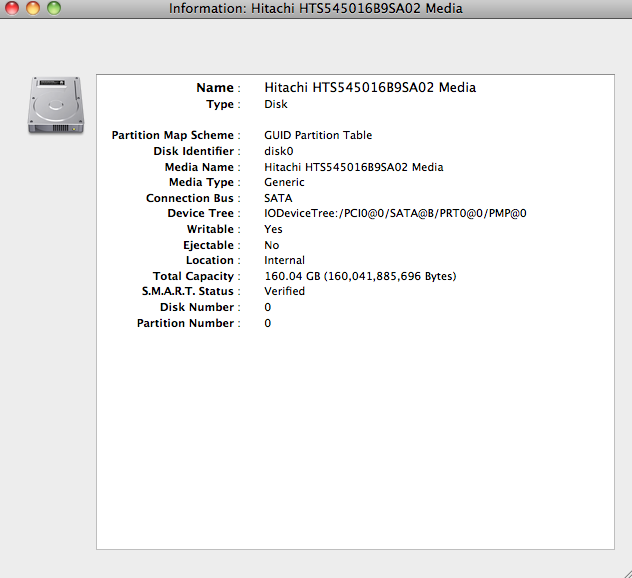Click the 'Connection Bus' label
Viewport: 632px width, 578px height.
point(190,198)
